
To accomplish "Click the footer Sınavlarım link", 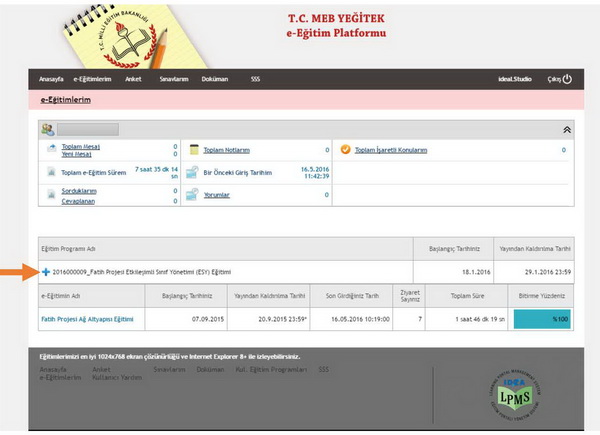I will coord(169,370).
